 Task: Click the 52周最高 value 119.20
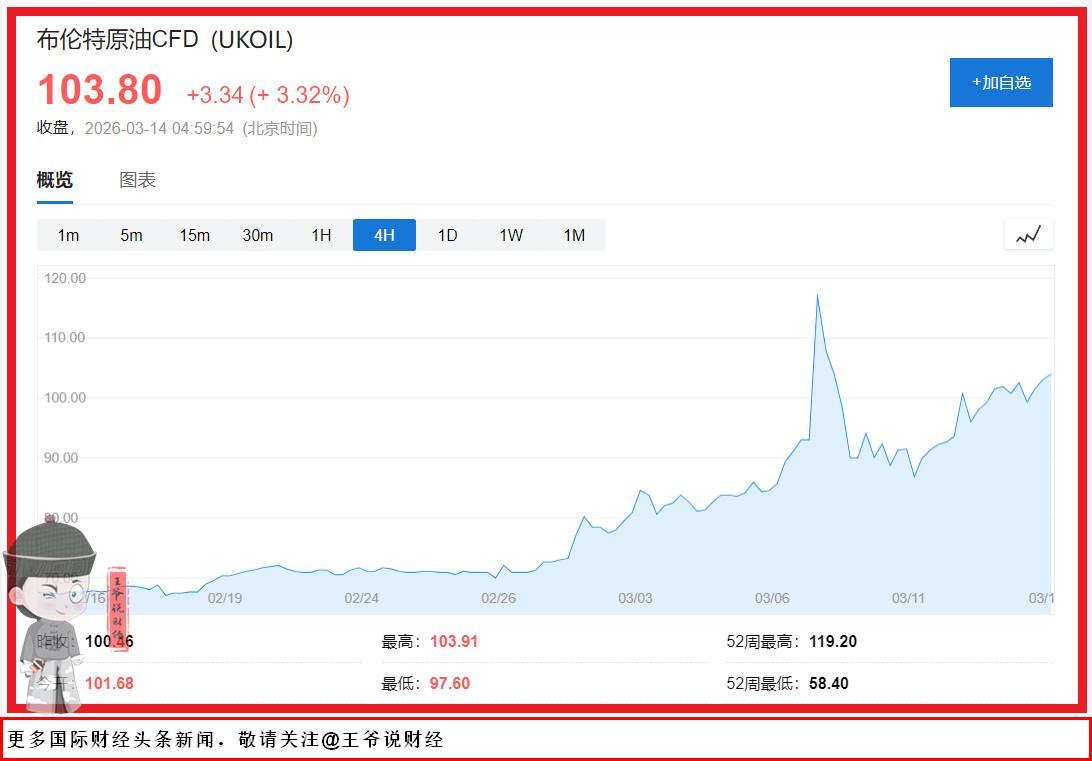coord(833,641)
